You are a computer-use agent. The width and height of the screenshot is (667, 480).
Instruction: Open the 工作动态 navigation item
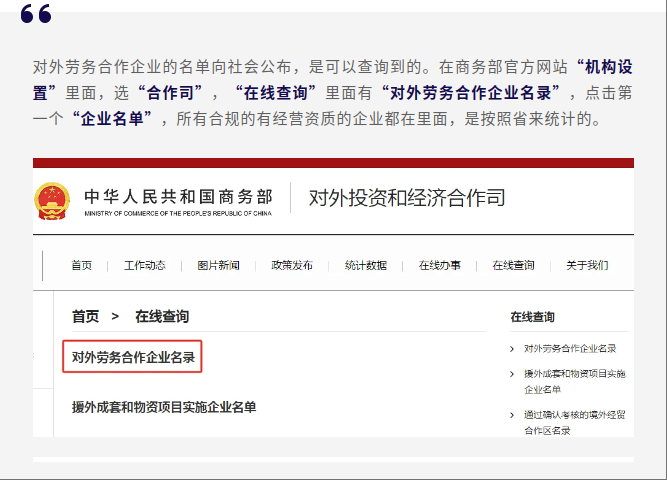145,266
